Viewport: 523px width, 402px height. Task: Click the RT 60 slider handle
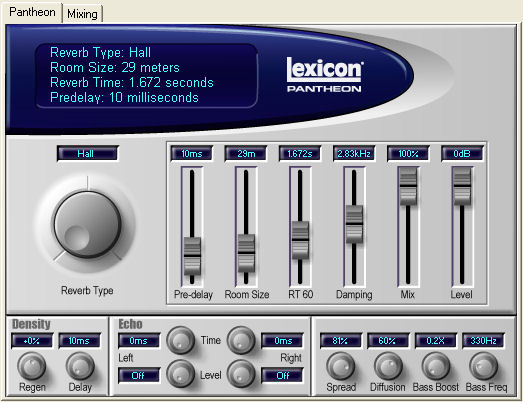click(300, 240)
